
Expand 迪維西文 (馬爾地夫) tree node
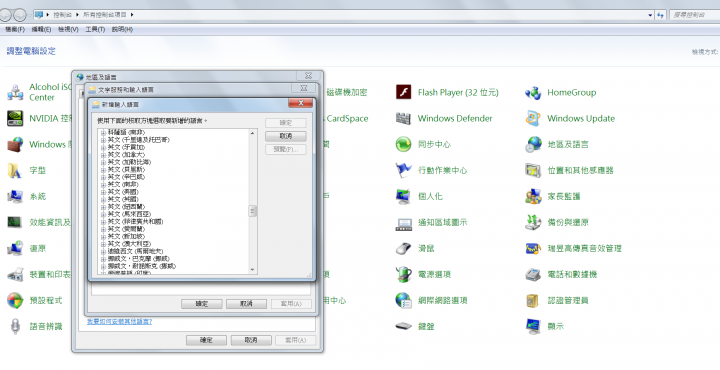point(103,252)
